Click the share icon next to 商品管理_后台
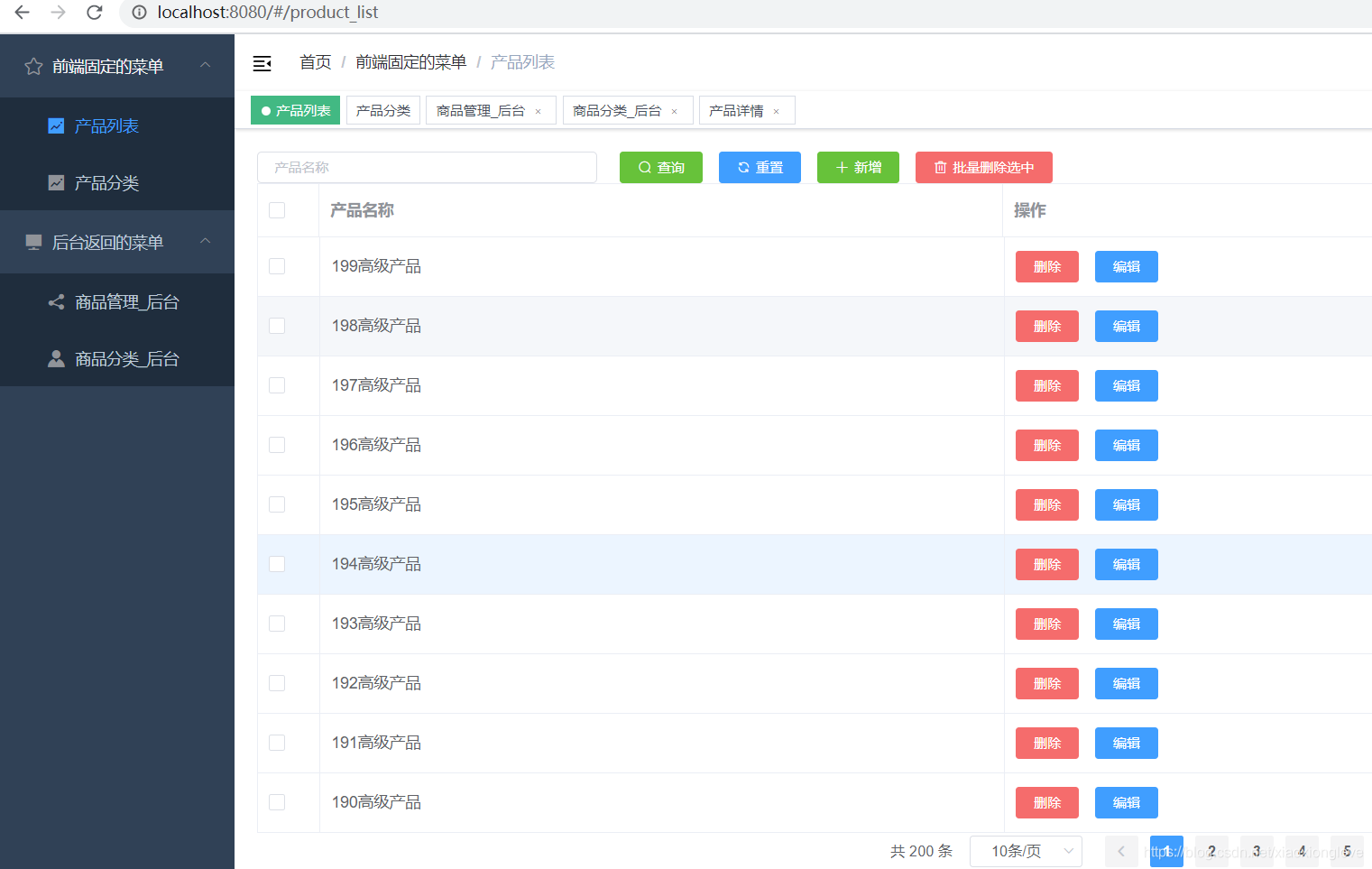 tap(56, 301)
